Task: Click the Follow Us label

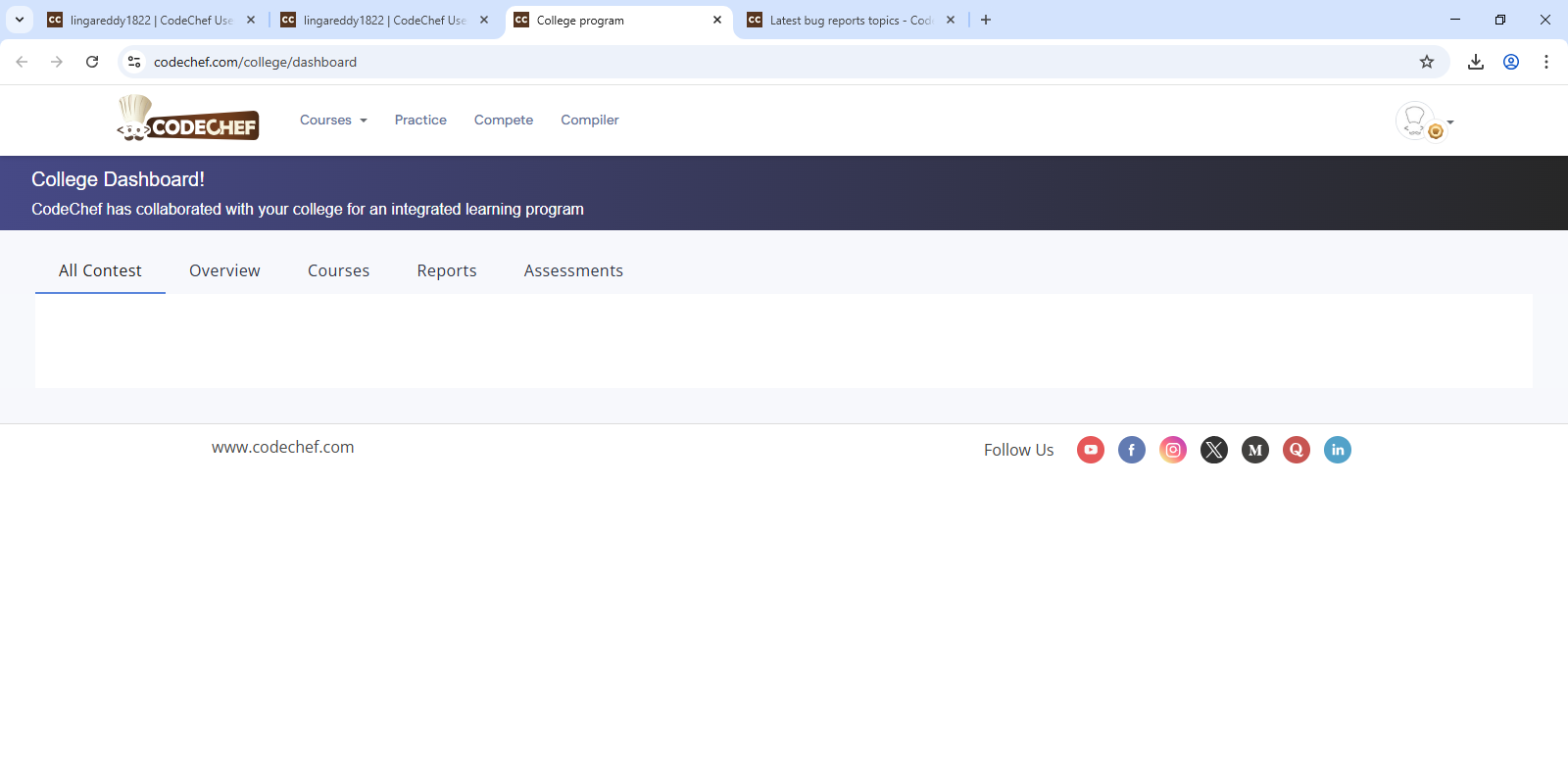Action: tap(1019, 450)
